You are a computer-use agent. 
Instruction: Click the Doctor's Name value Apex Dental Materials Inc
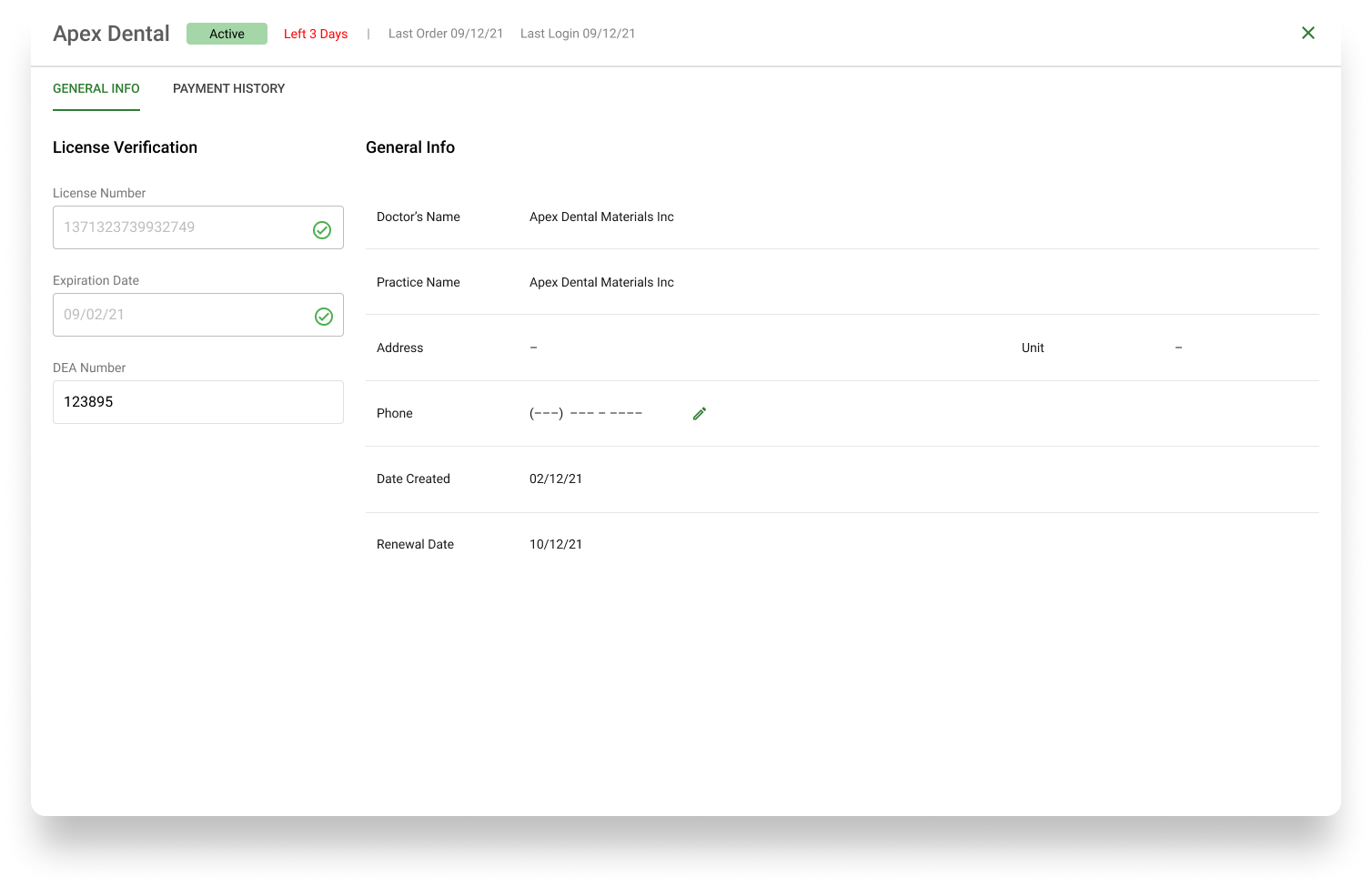pos(601,217)
